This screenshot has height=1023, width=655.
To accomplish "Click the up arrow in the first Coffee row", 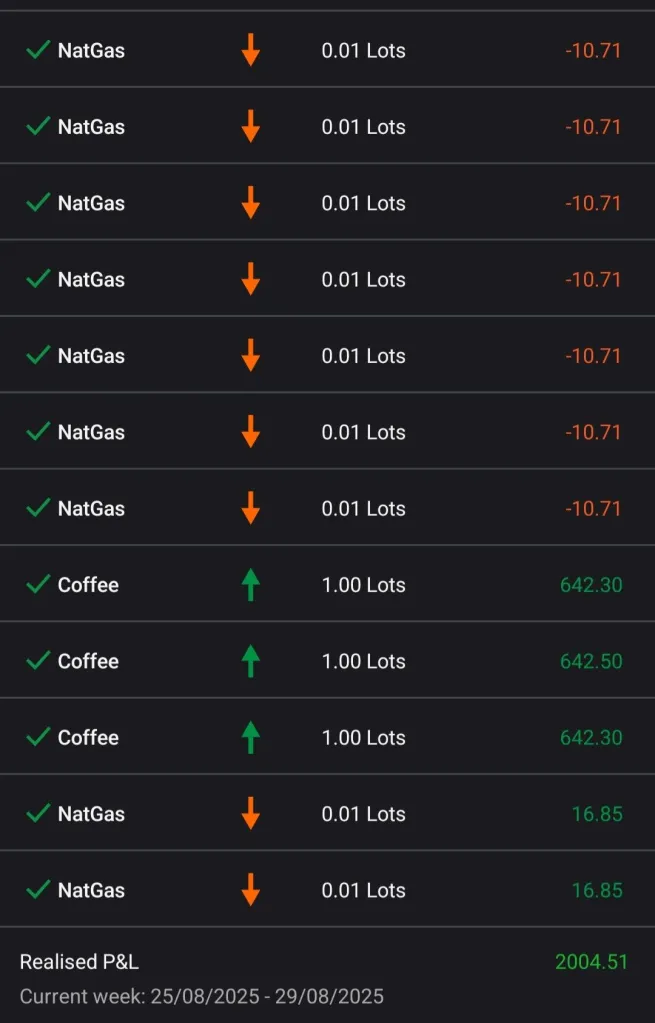I will tap(250, 585).
